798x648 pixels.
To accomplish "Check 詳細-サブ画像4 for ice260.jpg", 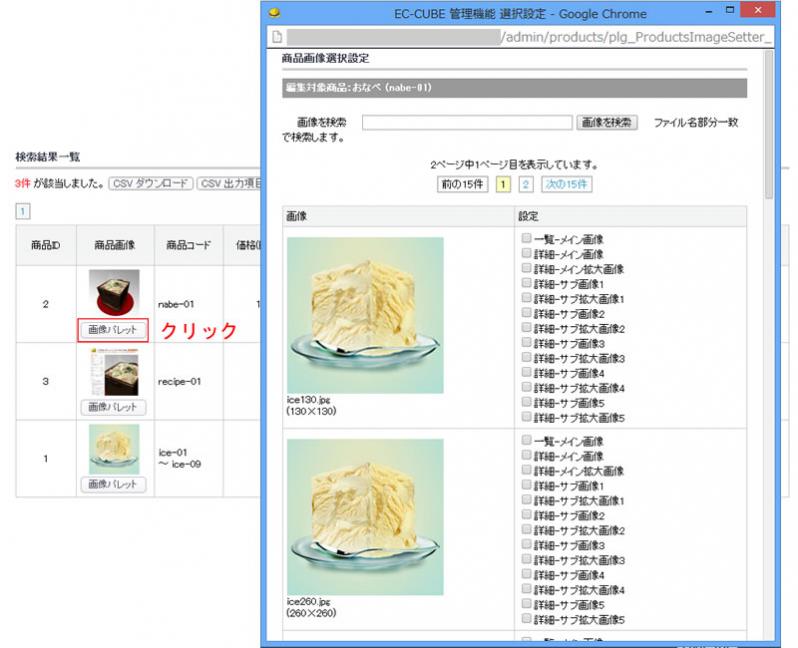I will coord(526,574).
